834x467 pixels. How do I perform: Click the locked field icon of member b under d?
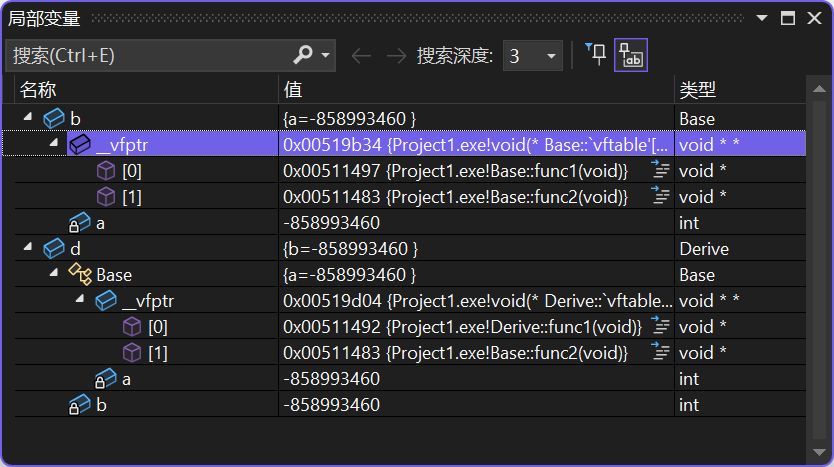79,405
